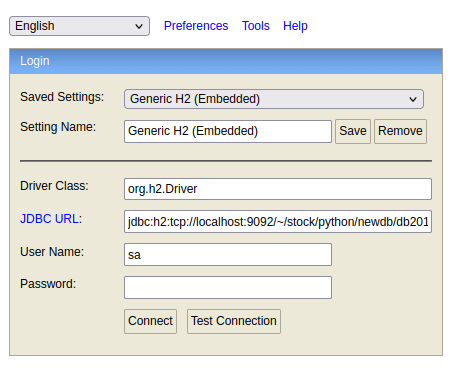This screenshot has width=462, height=370.
Task: Open the Help link
Action: pos(295,26)
